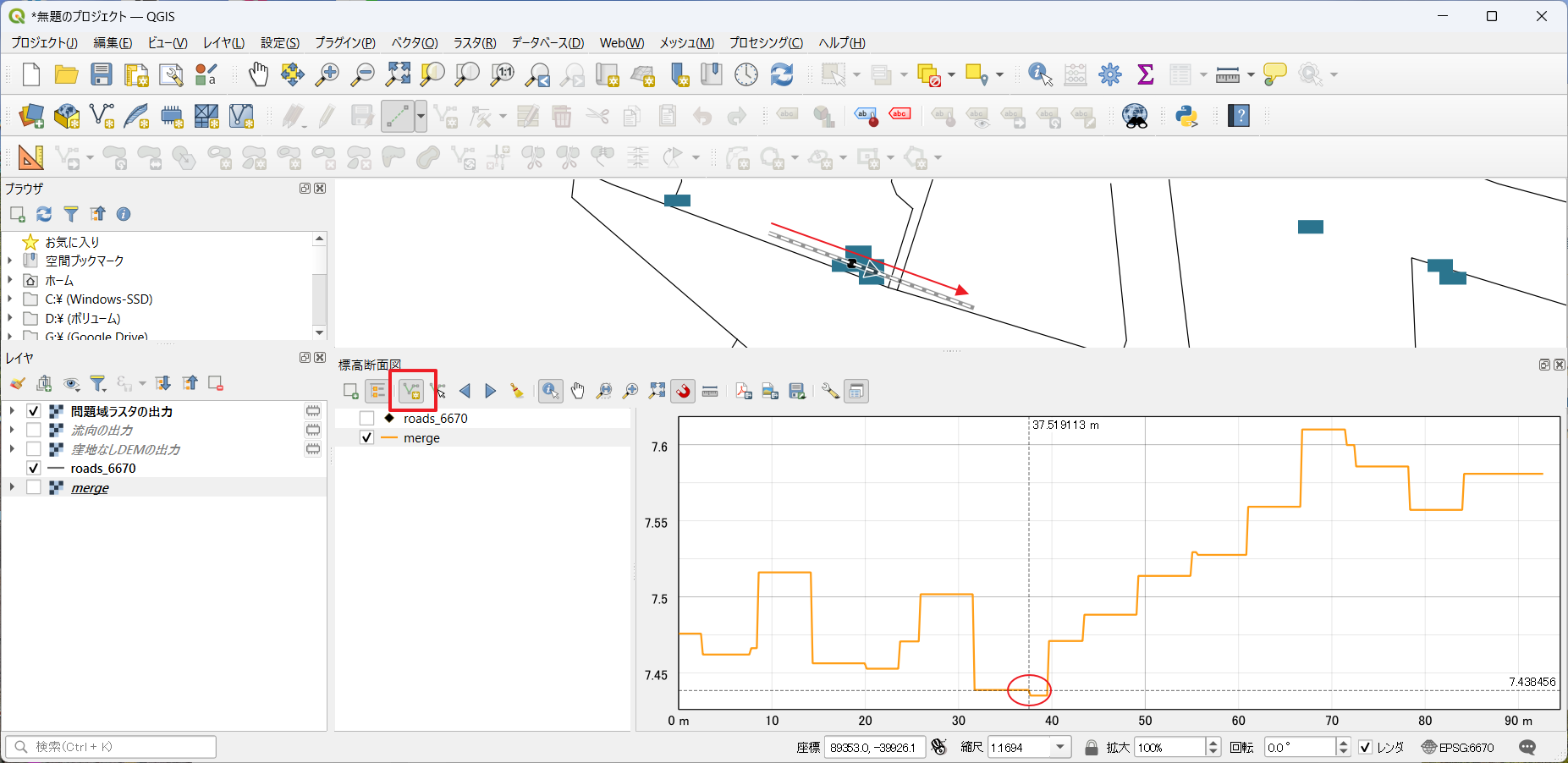Click the 座標 coordinate field
This screenshot has width=1568, height=763.
tap(874, 747)
